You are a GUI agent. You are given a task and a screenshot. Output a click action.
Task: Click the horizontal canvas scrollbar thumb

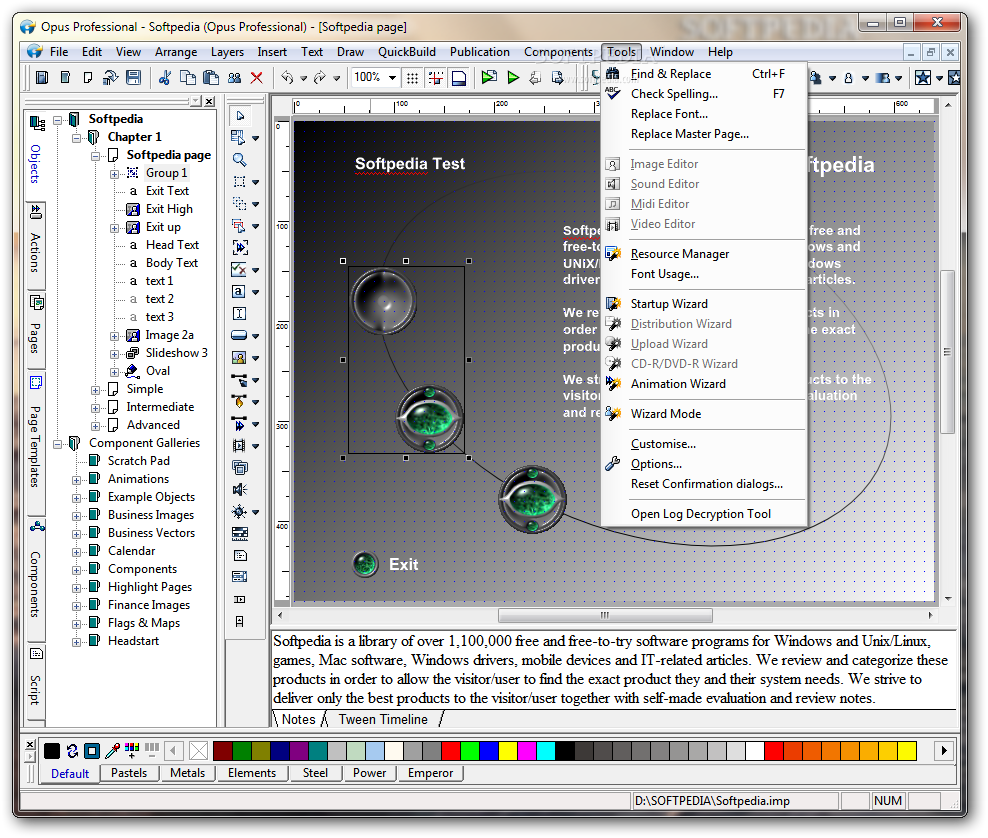click(606, 615)
